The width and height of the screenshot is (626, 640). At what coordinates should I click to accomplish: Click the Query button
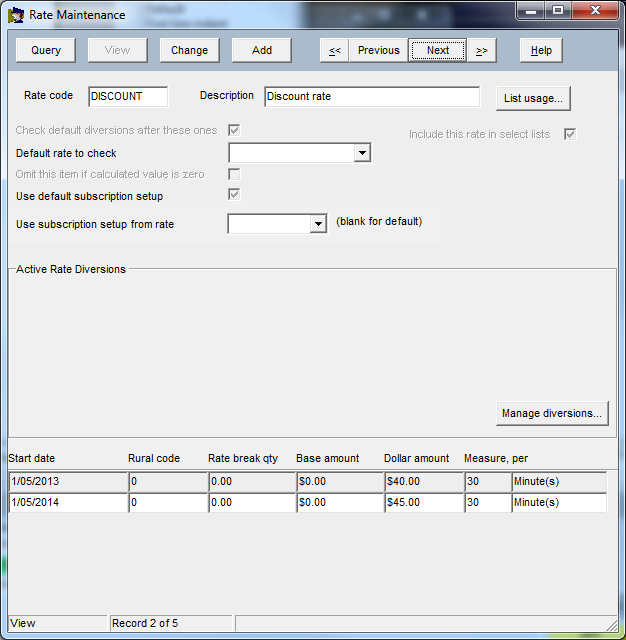[x=46, y=50]
